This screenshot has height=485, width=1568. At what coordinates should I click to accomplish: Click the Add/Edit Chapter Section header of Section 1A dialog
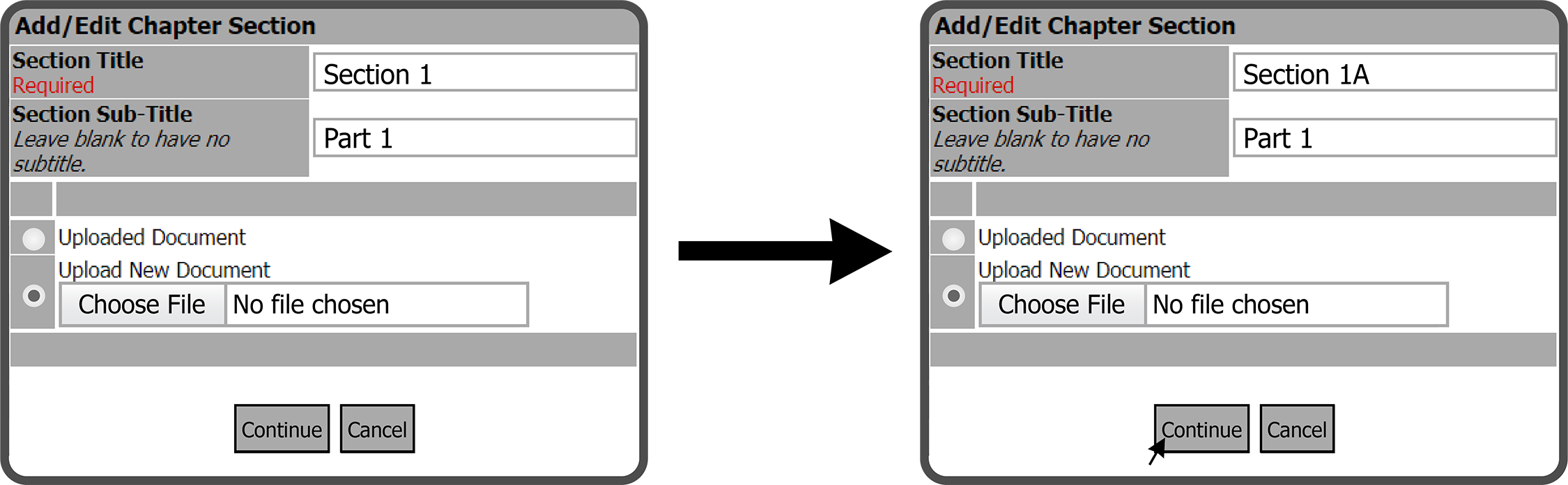pos(1085,26)
